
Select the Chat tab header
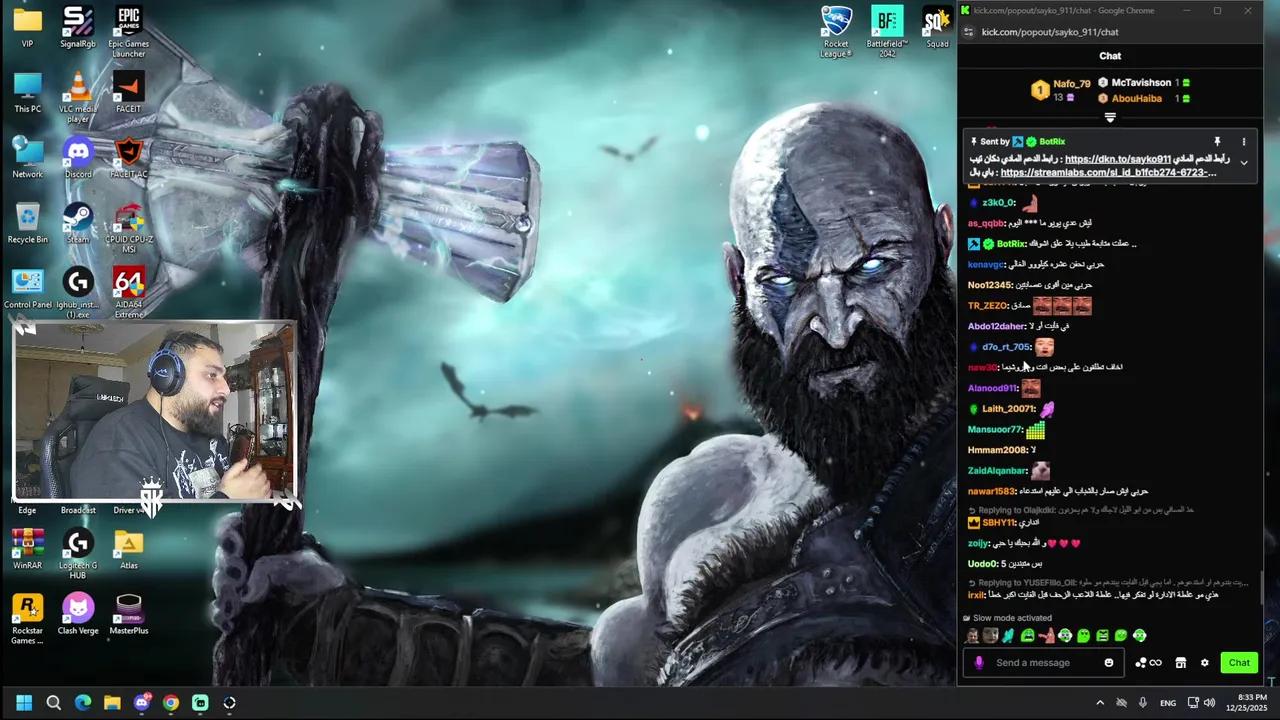click(1110, 55)
